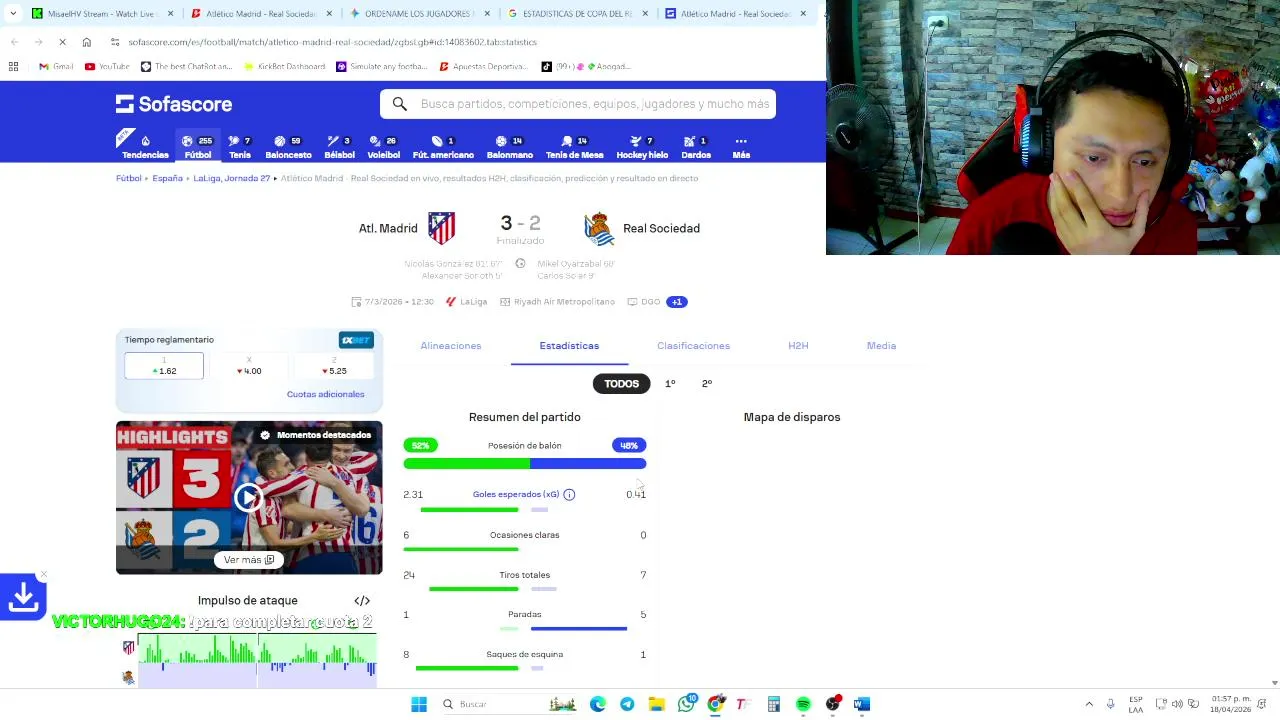Click the Sofascore logo
This screenshot has width=1280, height=720.
click(174, 104)
